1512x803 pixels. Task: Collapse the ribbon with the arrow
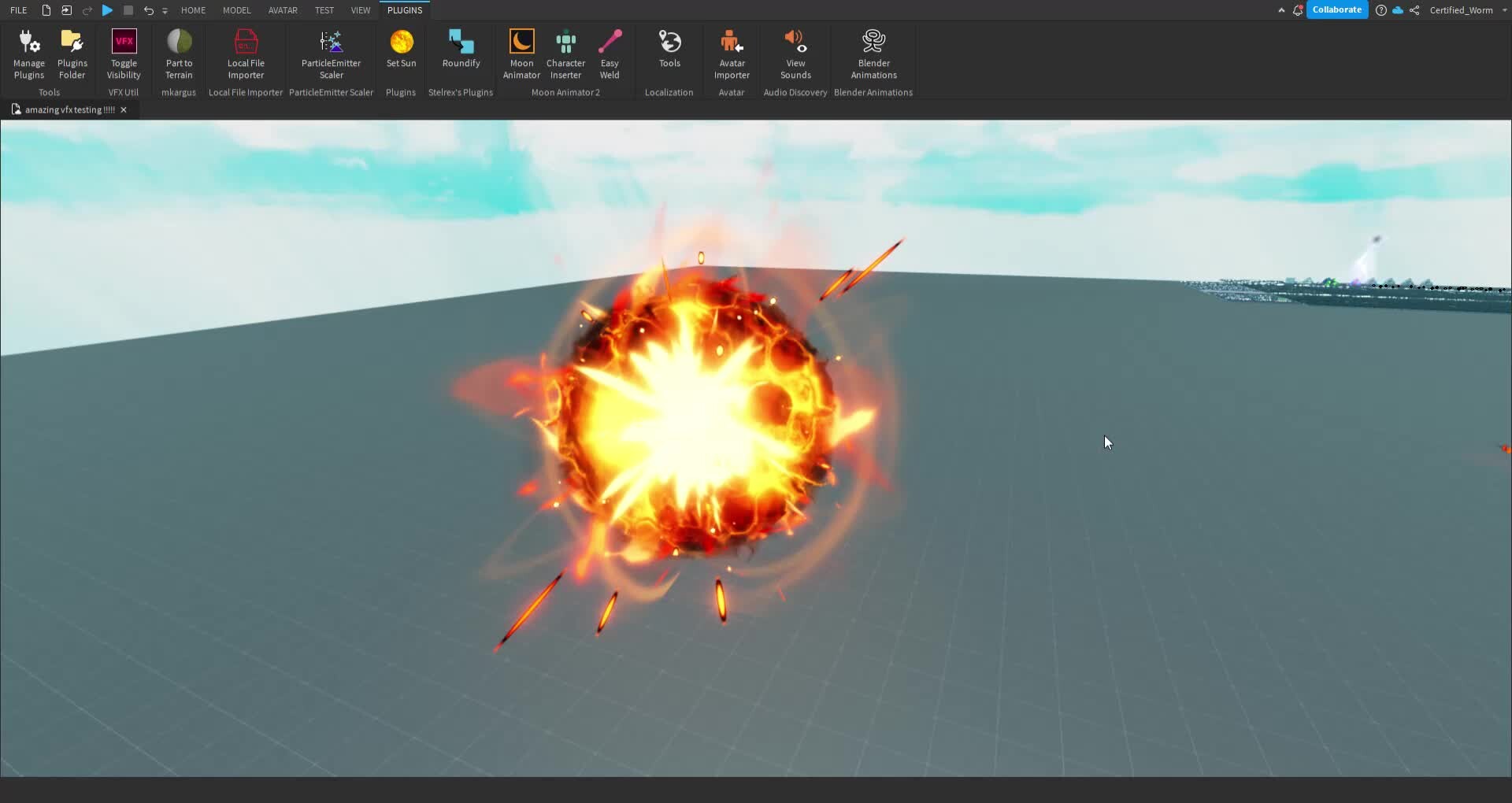(1280, 10)
